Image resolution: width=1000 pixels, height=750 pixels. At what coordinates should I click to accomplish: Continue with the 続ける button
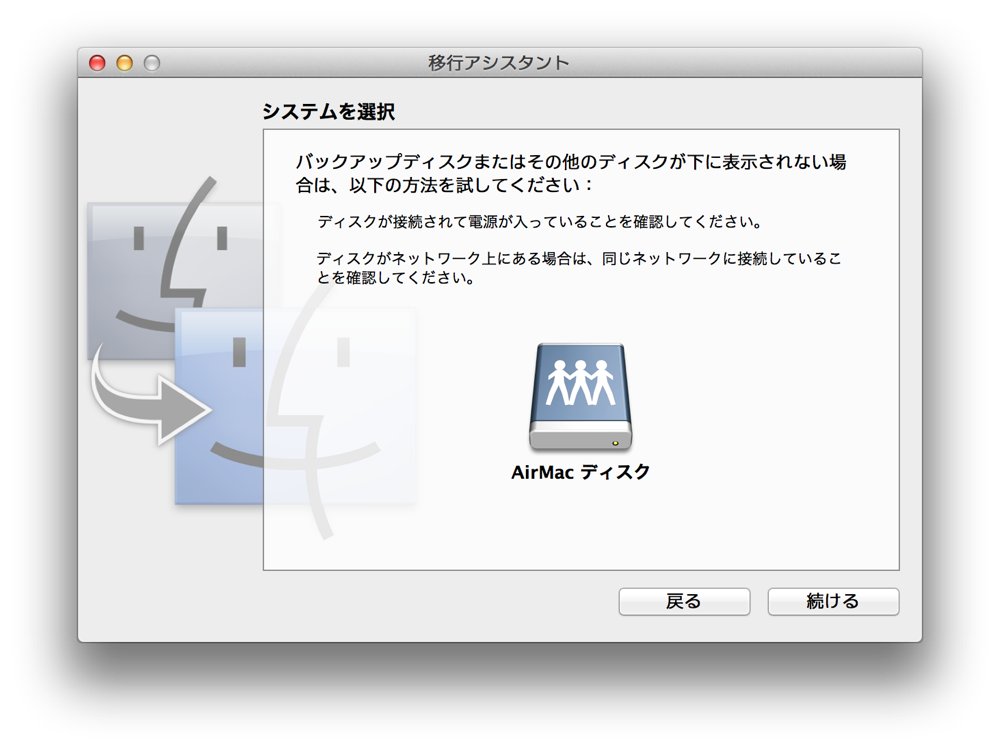click(833, 601)
